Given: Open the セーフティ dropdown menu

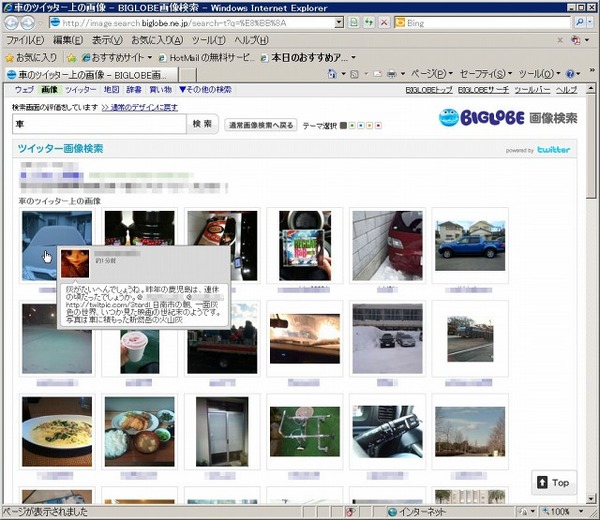Looking at the screenshot, I should click(486, 73).
